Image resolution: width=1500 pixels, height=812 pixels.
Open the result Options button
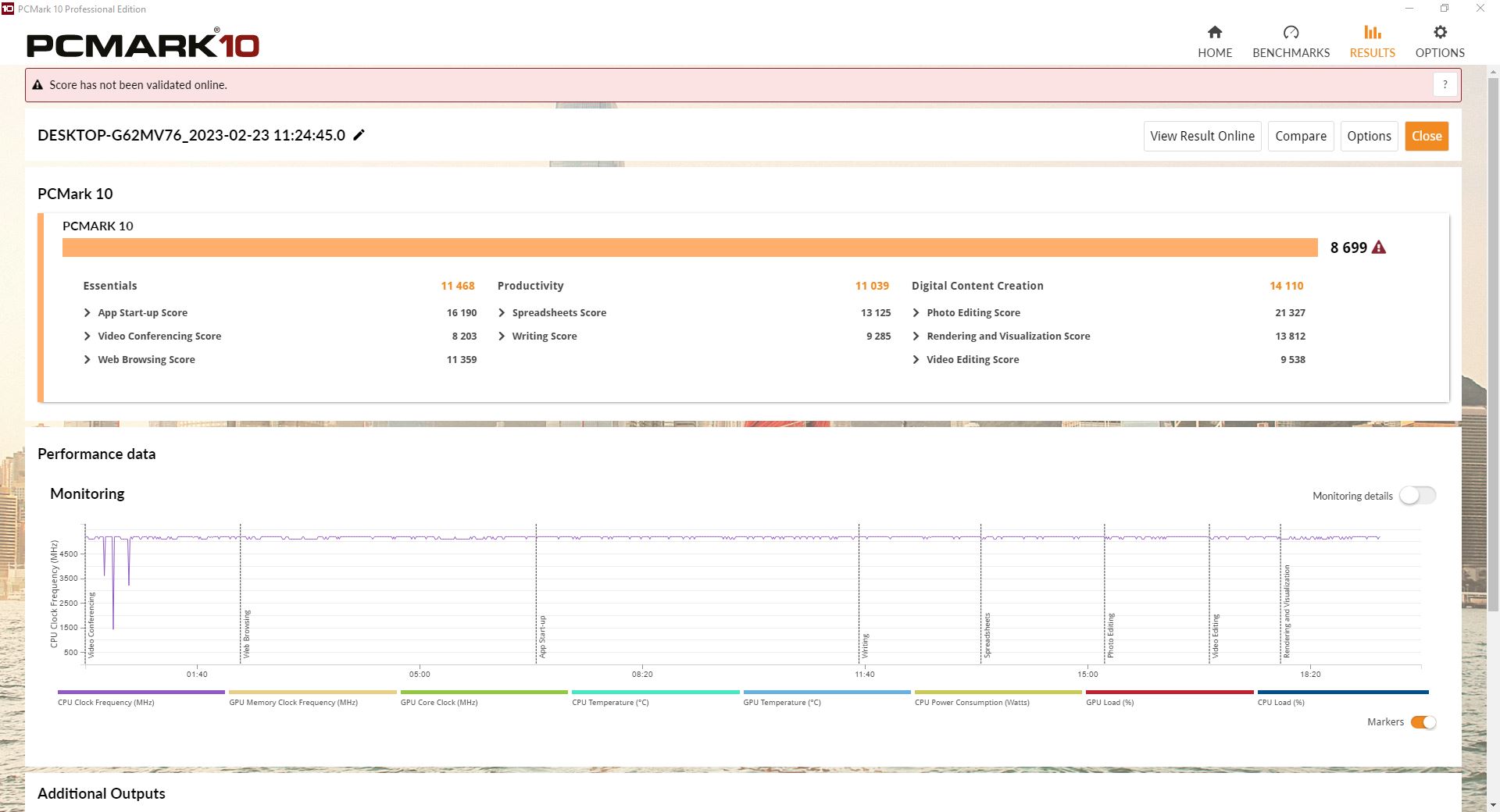point(1369,136)
